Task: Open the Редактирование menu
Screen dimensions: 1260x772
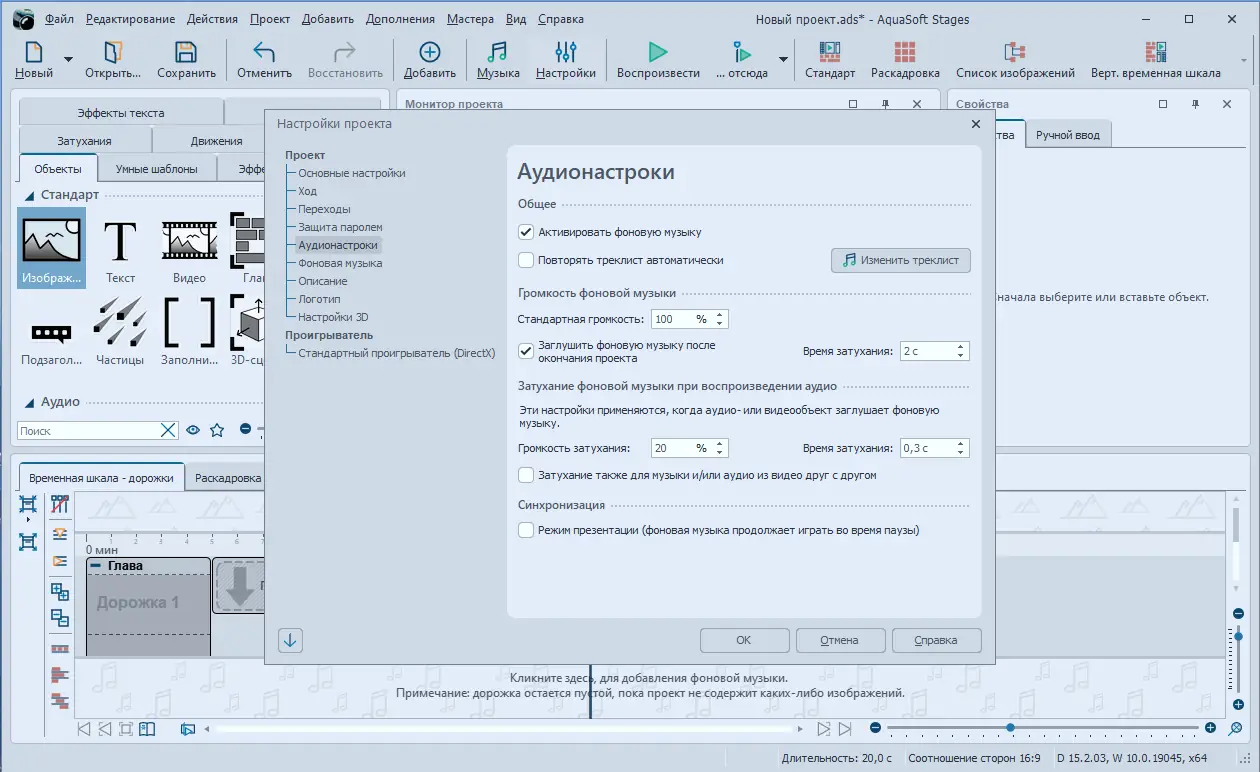Action: click(130, 19)
